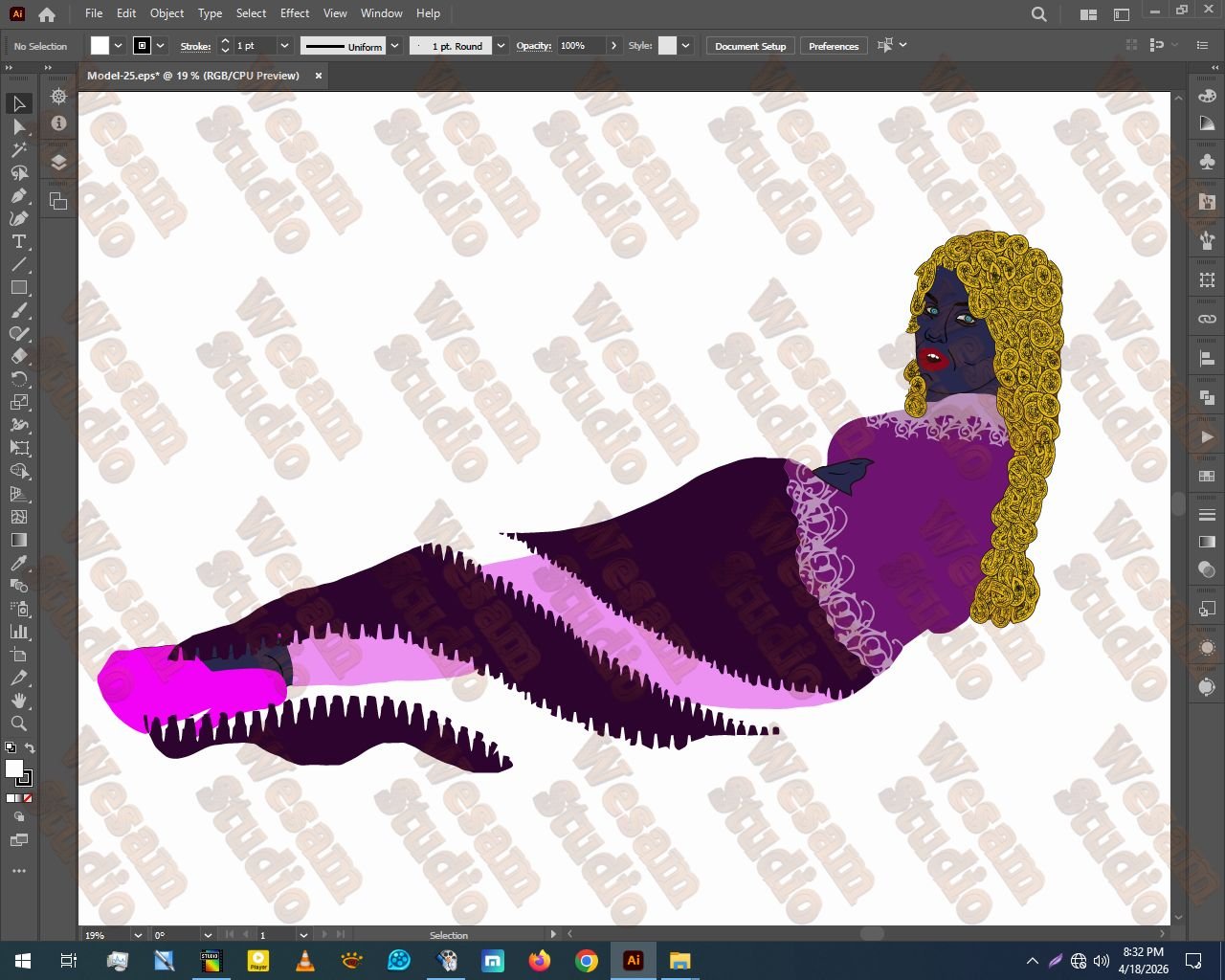Open VLC from the taskbar

(x=305, y=961)
